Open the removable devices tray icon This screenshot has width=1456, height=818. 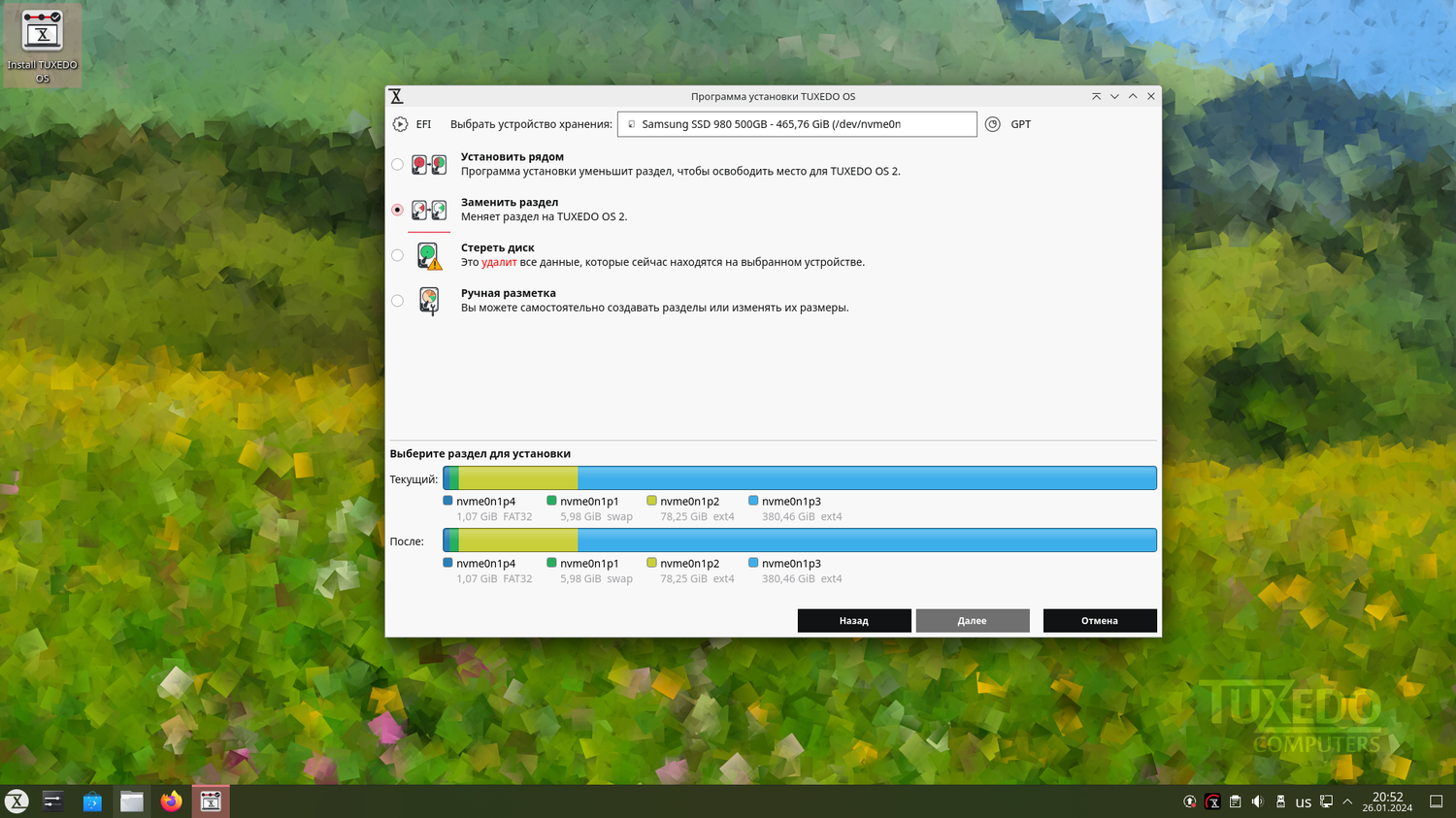coord(1280,802)
